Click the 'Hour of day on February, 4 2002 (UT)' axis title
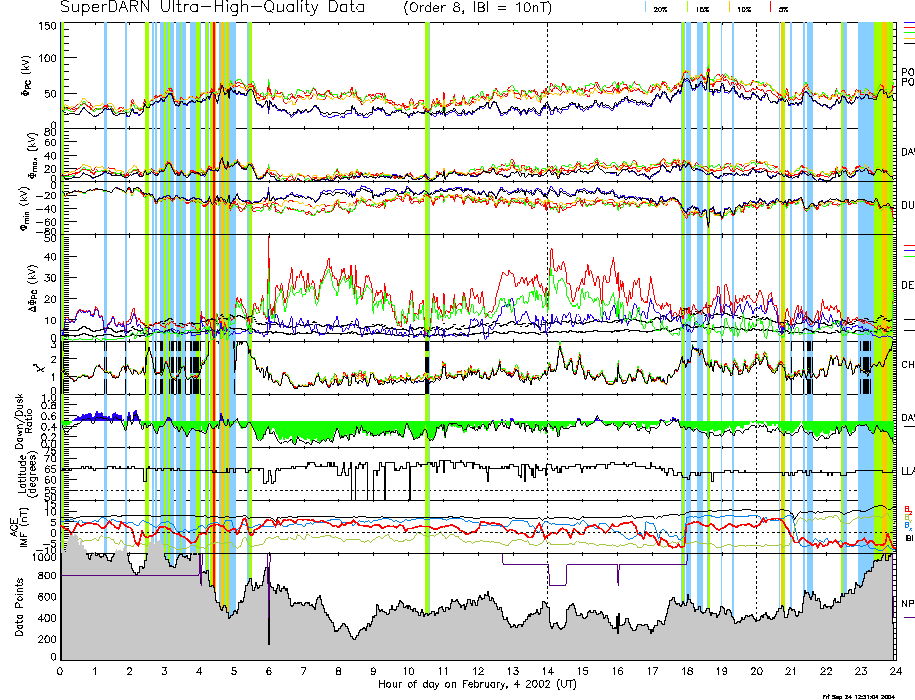 click(x=477, y=684)
